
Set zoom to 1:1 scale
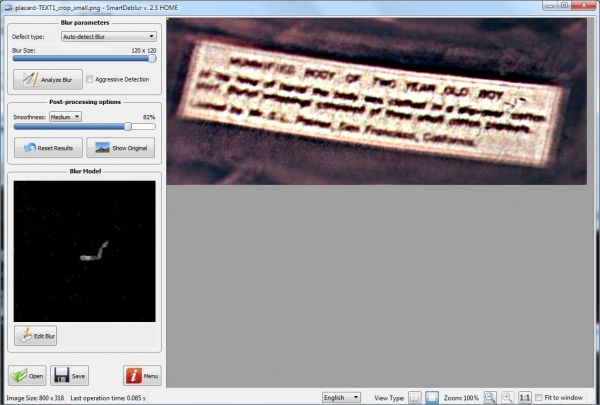525,397
